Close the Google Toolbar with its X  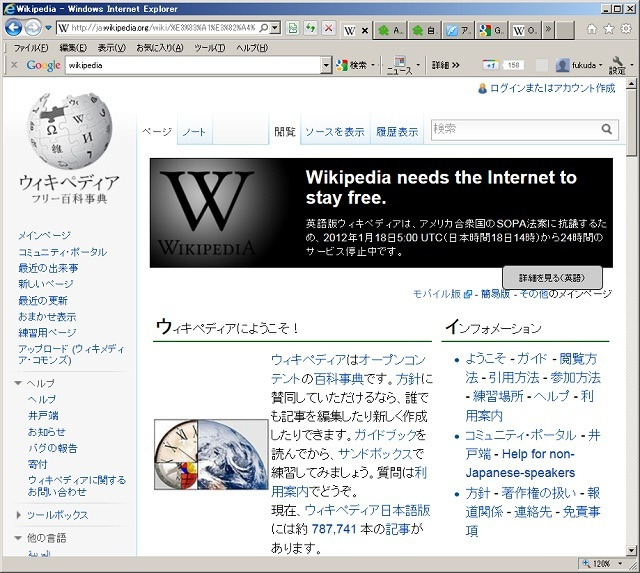pos(14,64)
